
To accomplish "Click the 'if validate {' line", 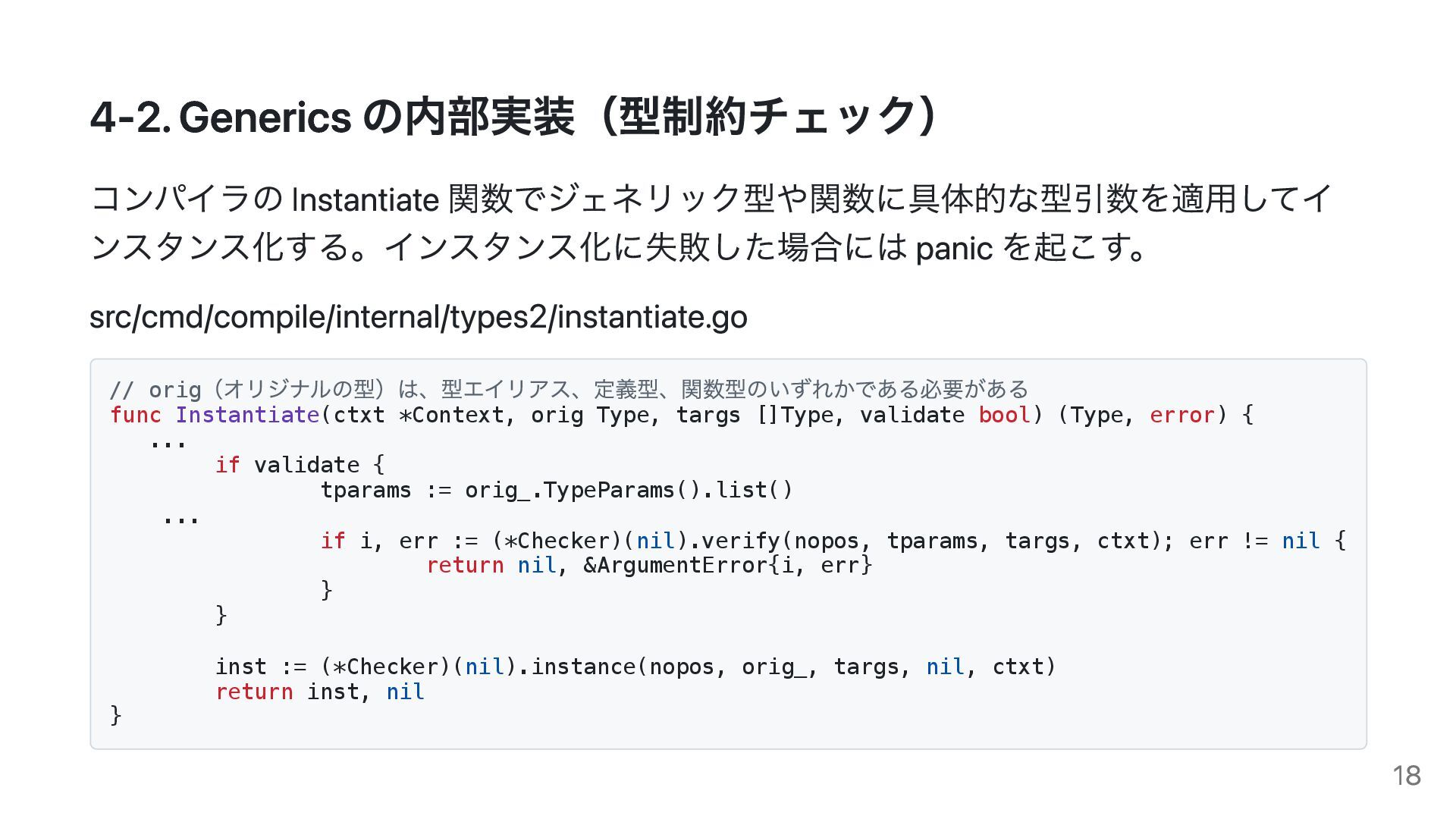I will pyautogui.click(x=300, y=465).
